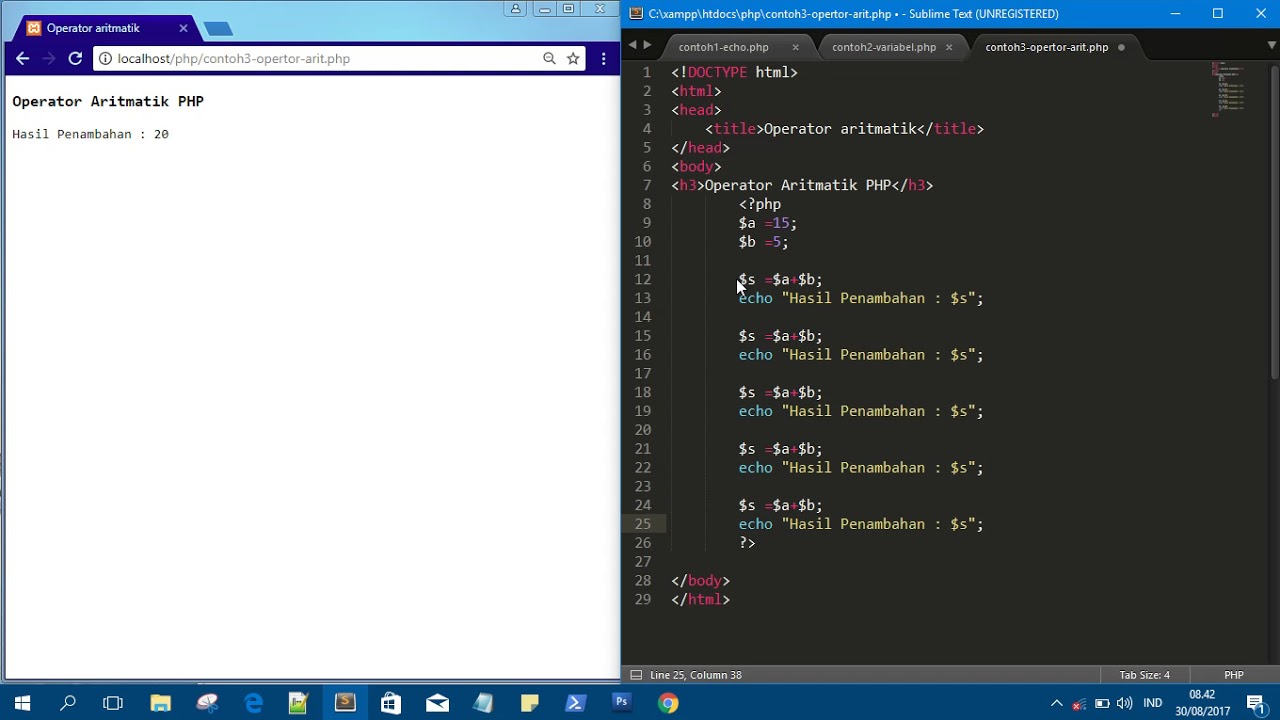1280x720 pixels.
Task: Open a new Chrome tab
Action: coord(217,29)
